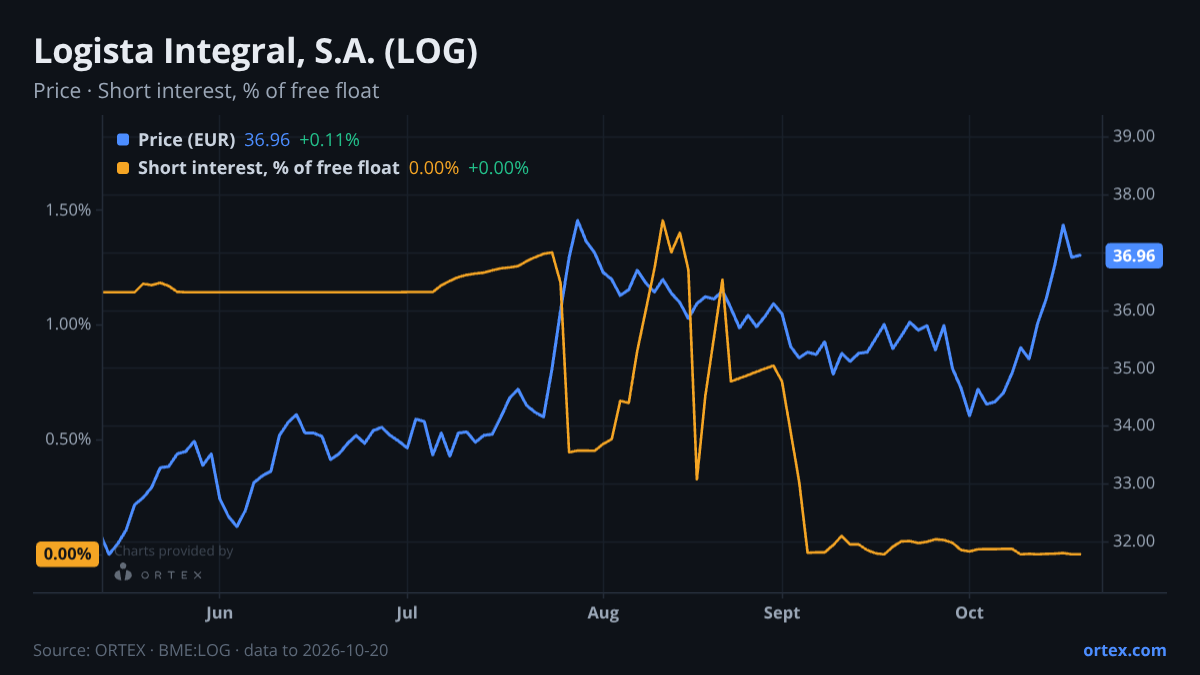Click the 36.00 right axis label
Screen dimensions: 1200x675
tap(1134, 310)
